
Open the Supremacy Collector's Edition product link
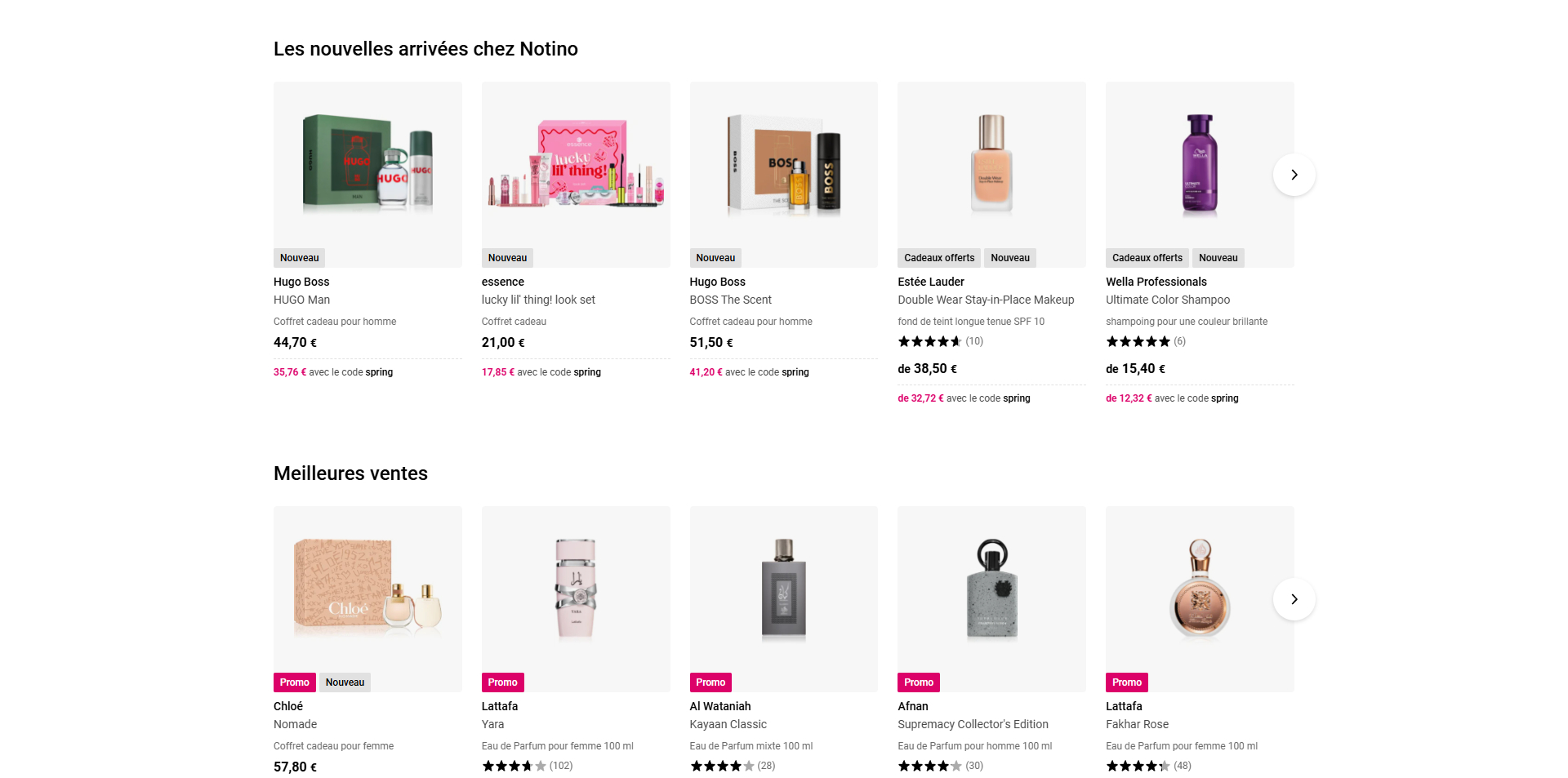point(973,724)
